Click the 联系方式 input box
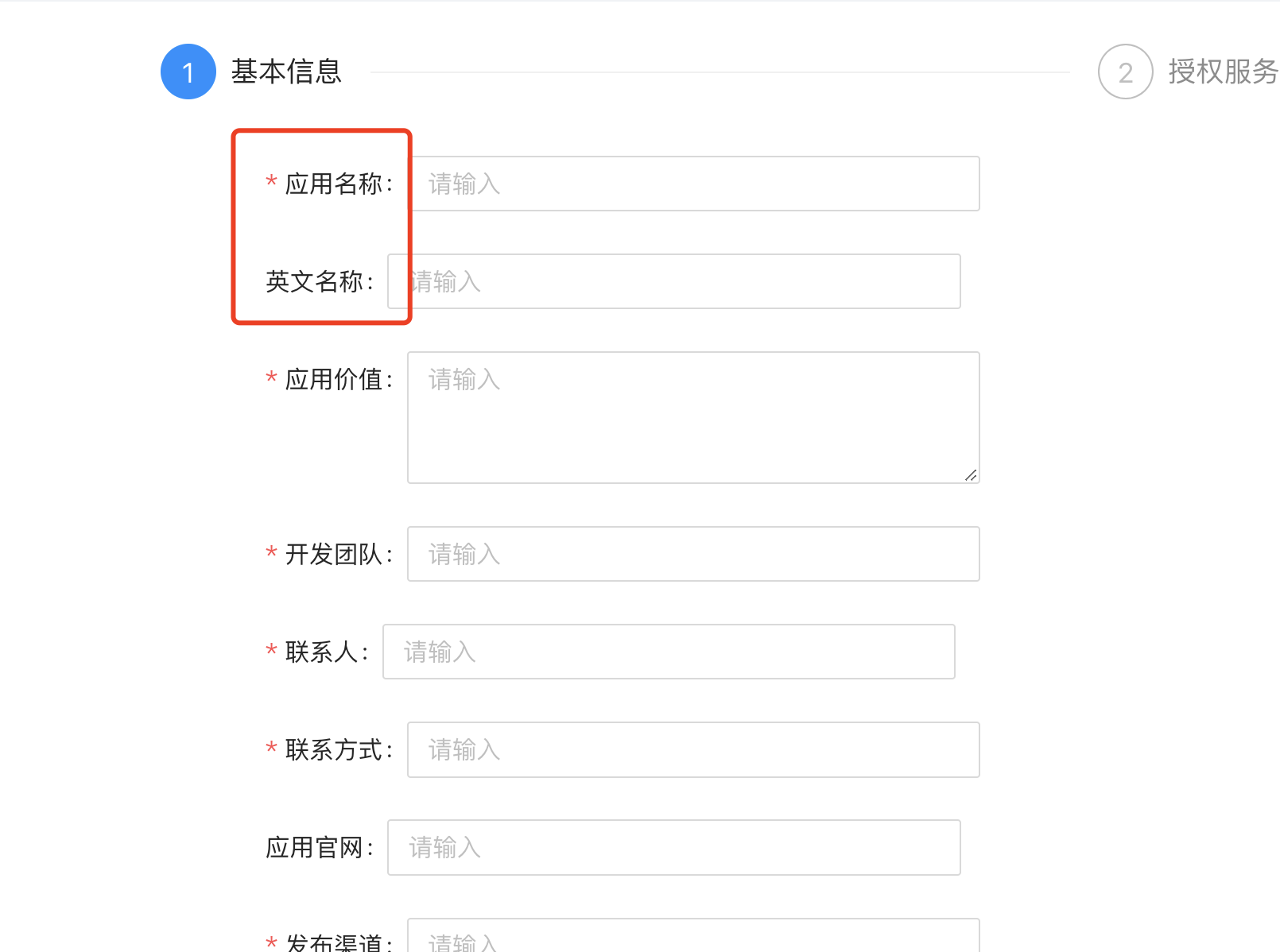 click(692, 749)
